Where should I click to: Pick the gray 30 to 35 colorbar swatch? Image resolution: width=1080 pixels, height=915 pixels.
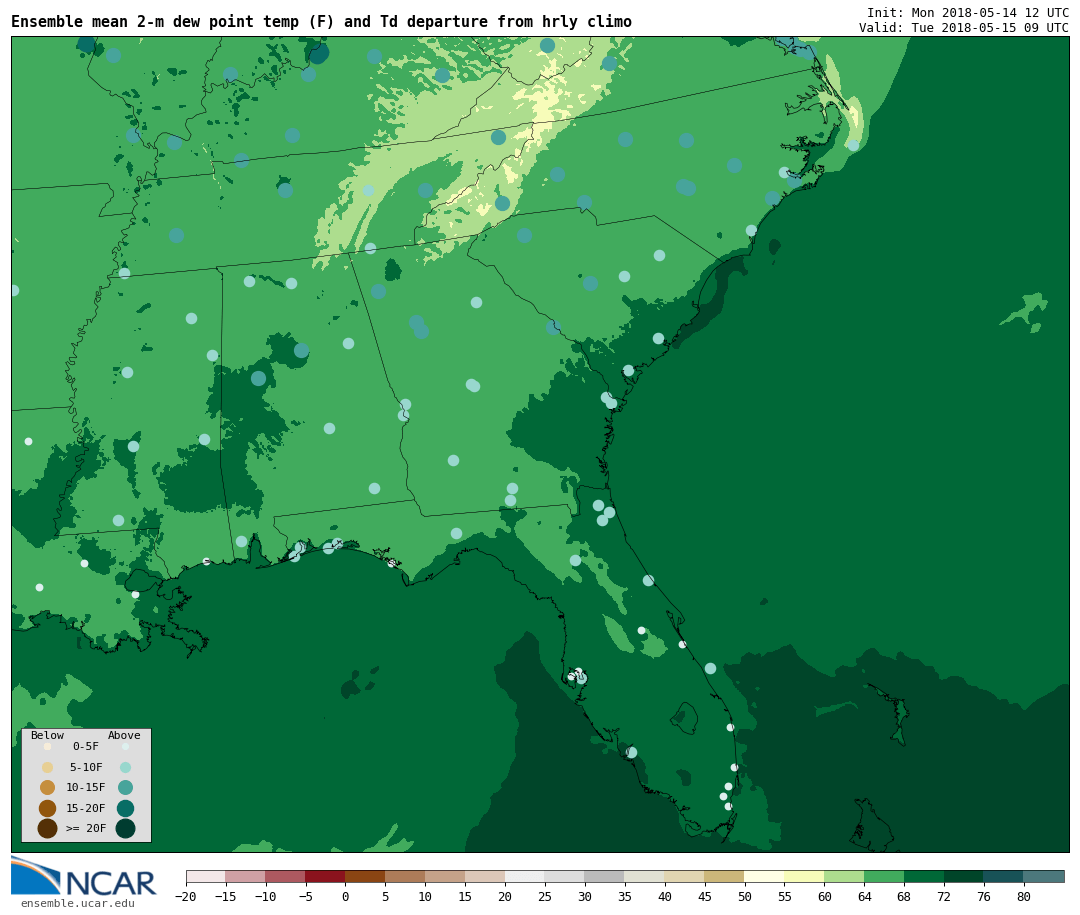click(605, 877)
